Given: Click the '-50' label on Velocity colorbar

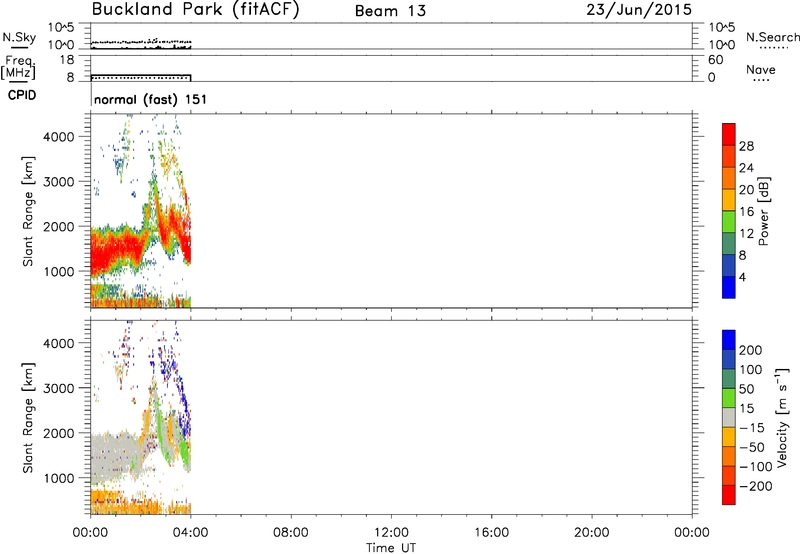Looking at the screenshot, I should click(752, 447).
